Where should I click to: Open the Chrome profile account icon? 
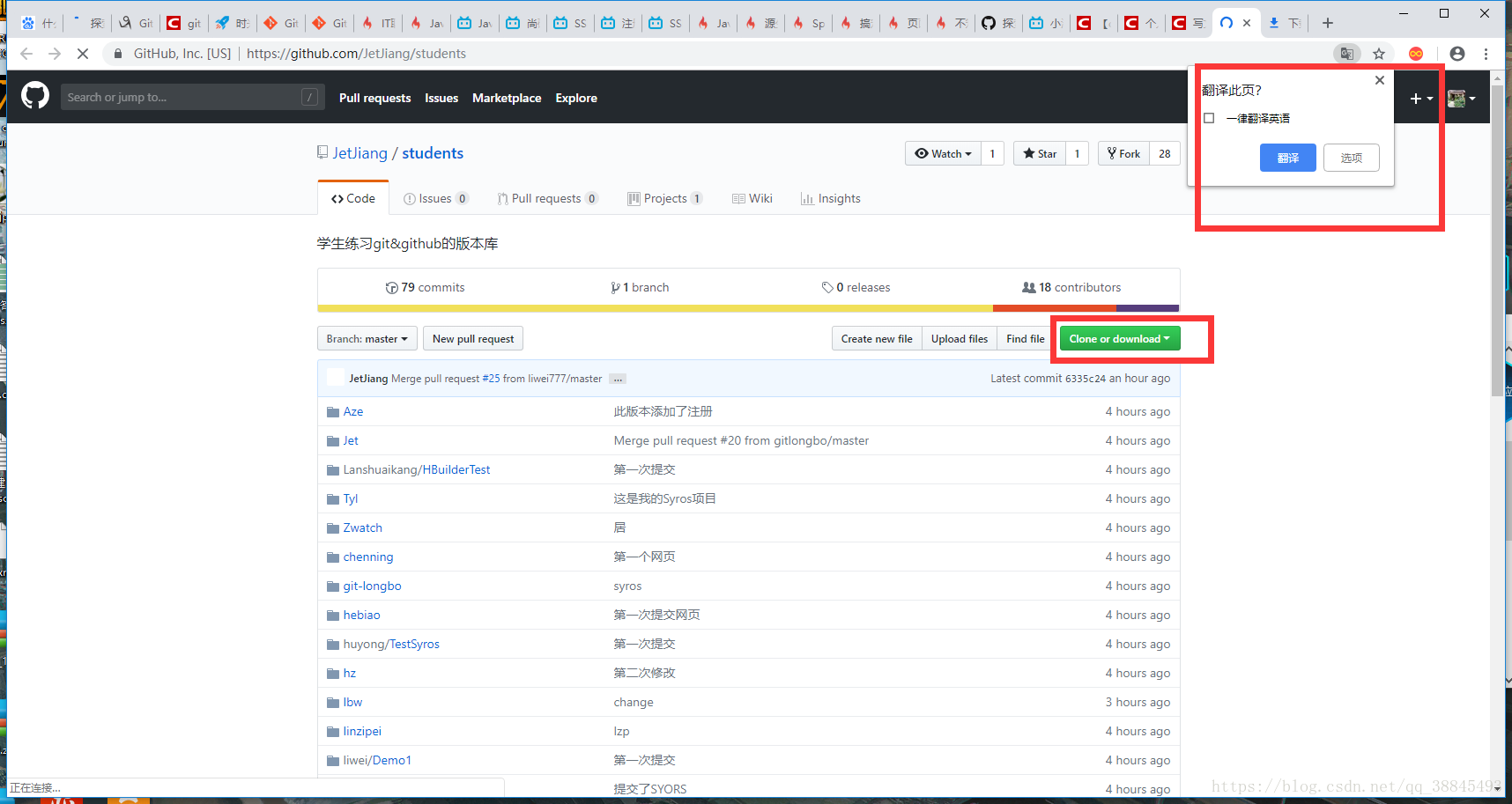pyautogui.click(x=1457, y=54)
